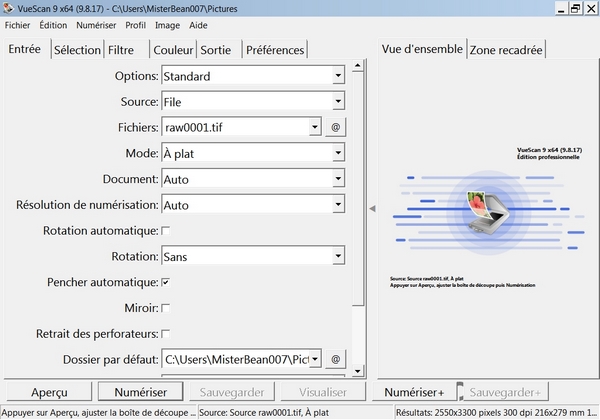Open the Image menu
The width and height of the screenshot is (600, 420).
(x=167, y=25)
